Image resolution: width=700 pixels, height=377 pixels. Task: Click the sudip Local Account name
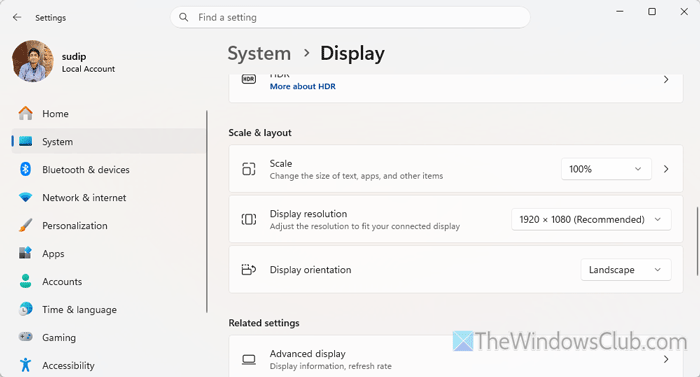point(88,62)
